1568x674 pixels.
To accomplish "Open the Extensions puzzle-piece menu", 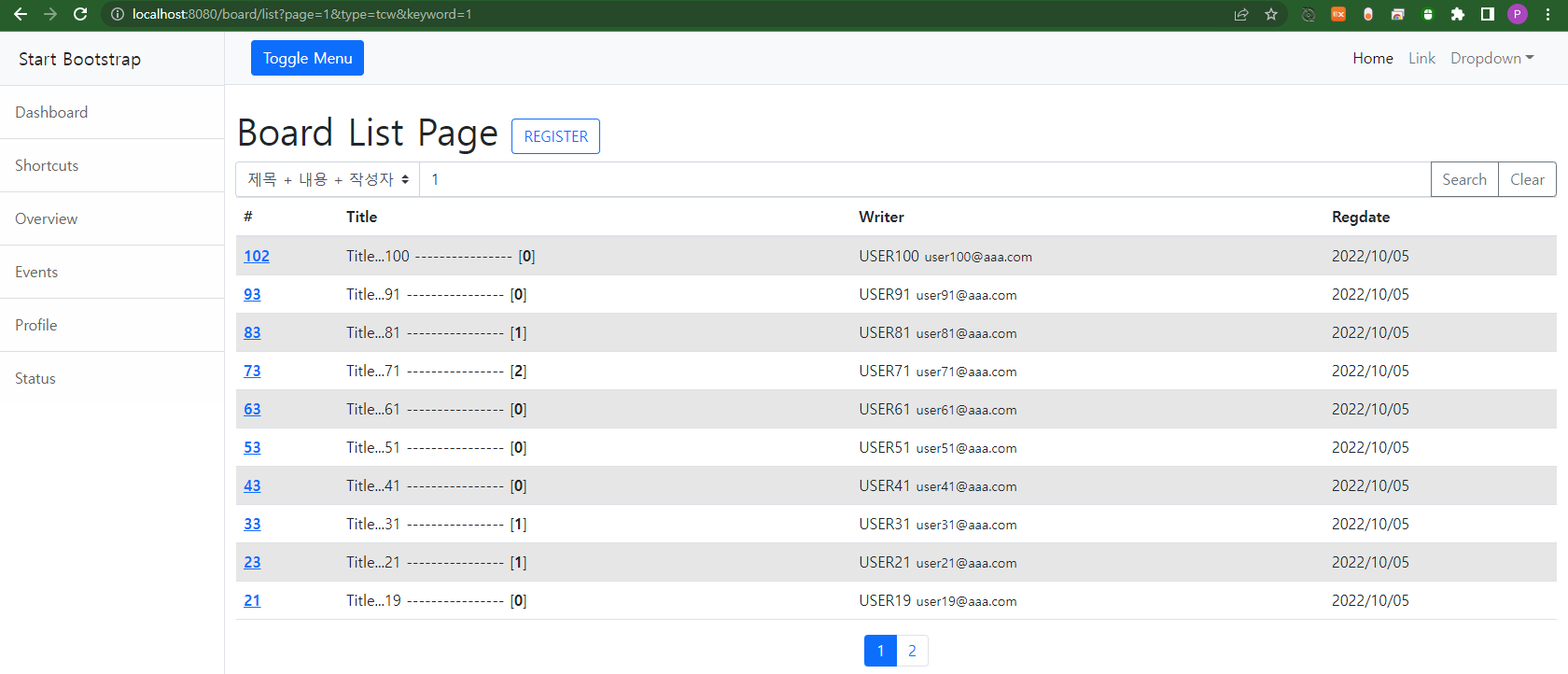I will (1458, 14).
